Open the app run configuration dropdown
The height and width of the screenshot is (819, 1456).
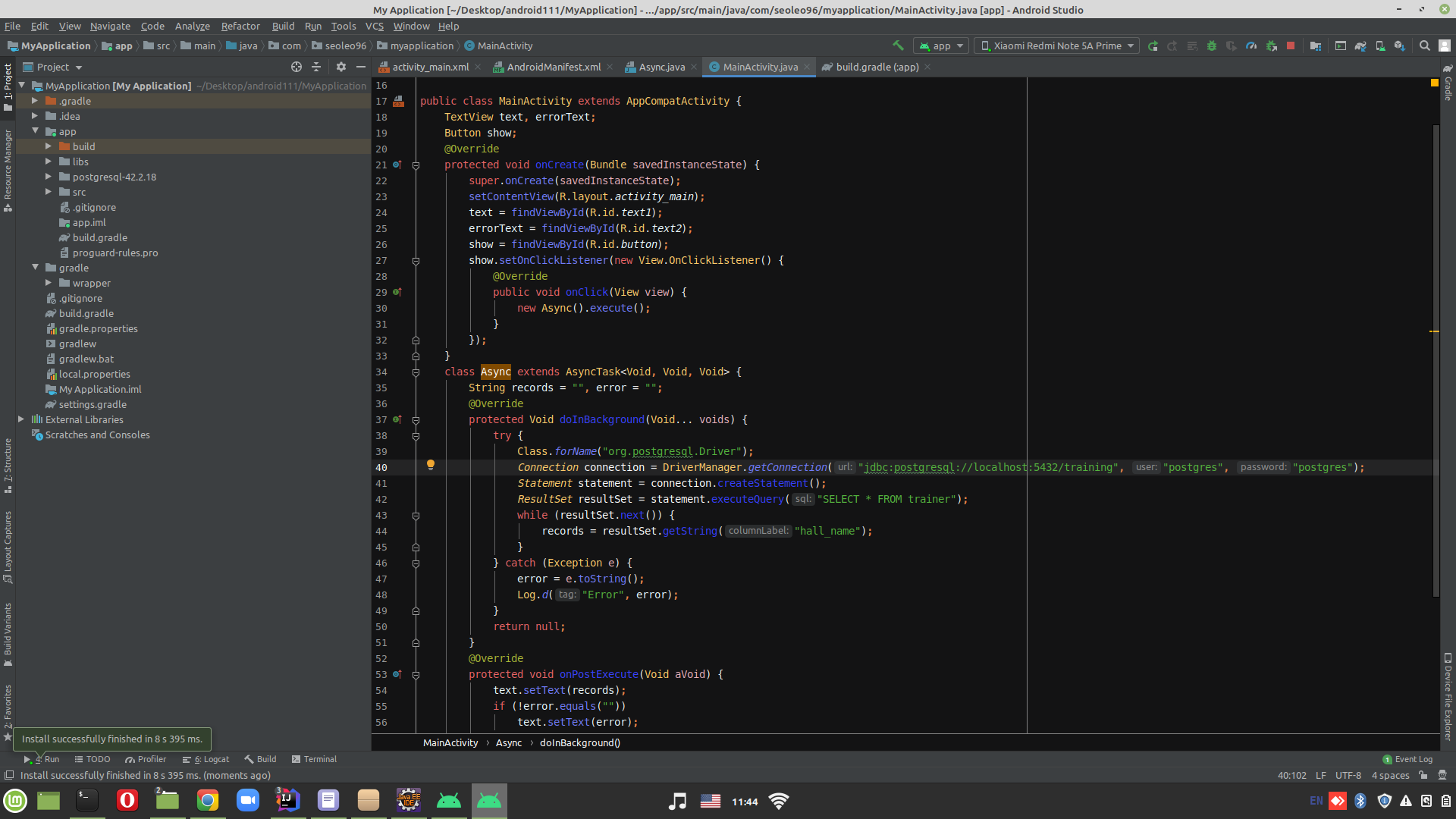(941, 45)
